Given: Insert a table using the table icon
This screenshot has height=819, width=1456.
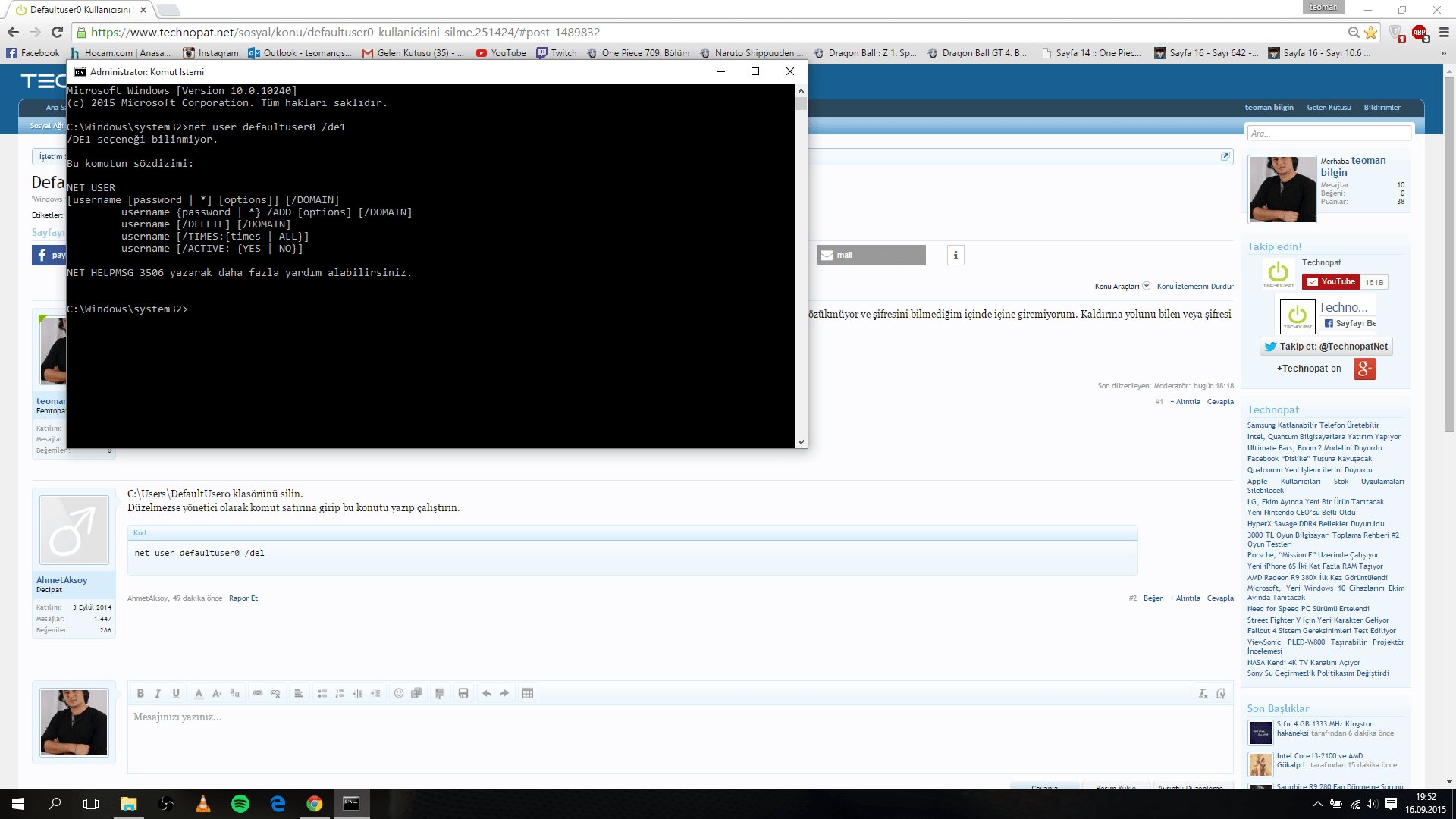Looking at the screenshot, I should (528, 693).
